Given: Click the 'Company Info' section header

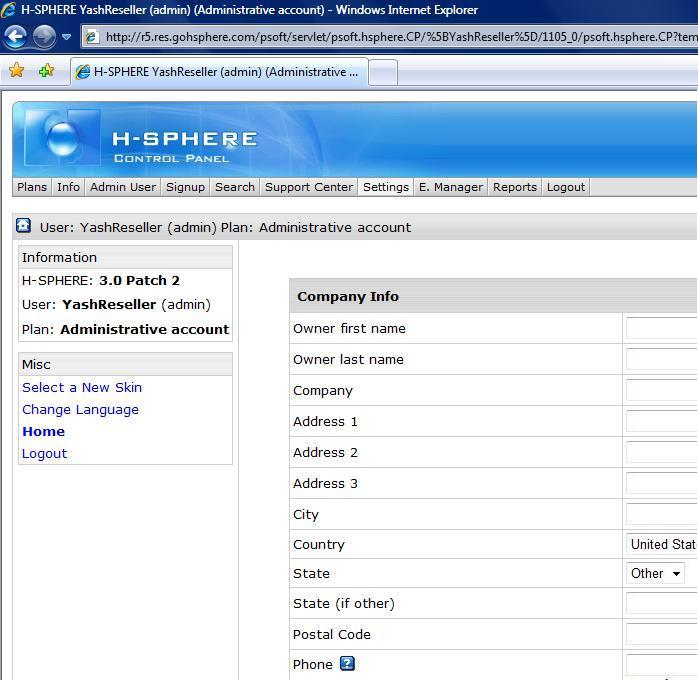Looking at the screenshot, I should (x=348, y=296).
